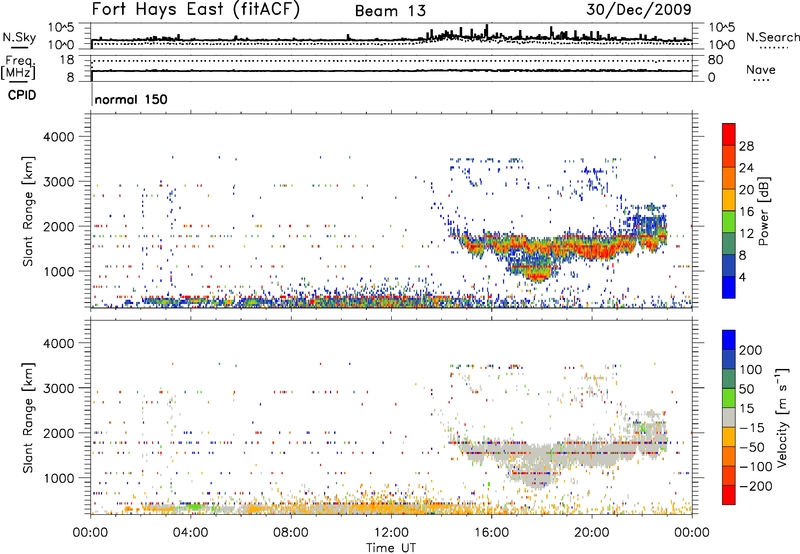Pick the light green power colorbar segment

[729, 222]
